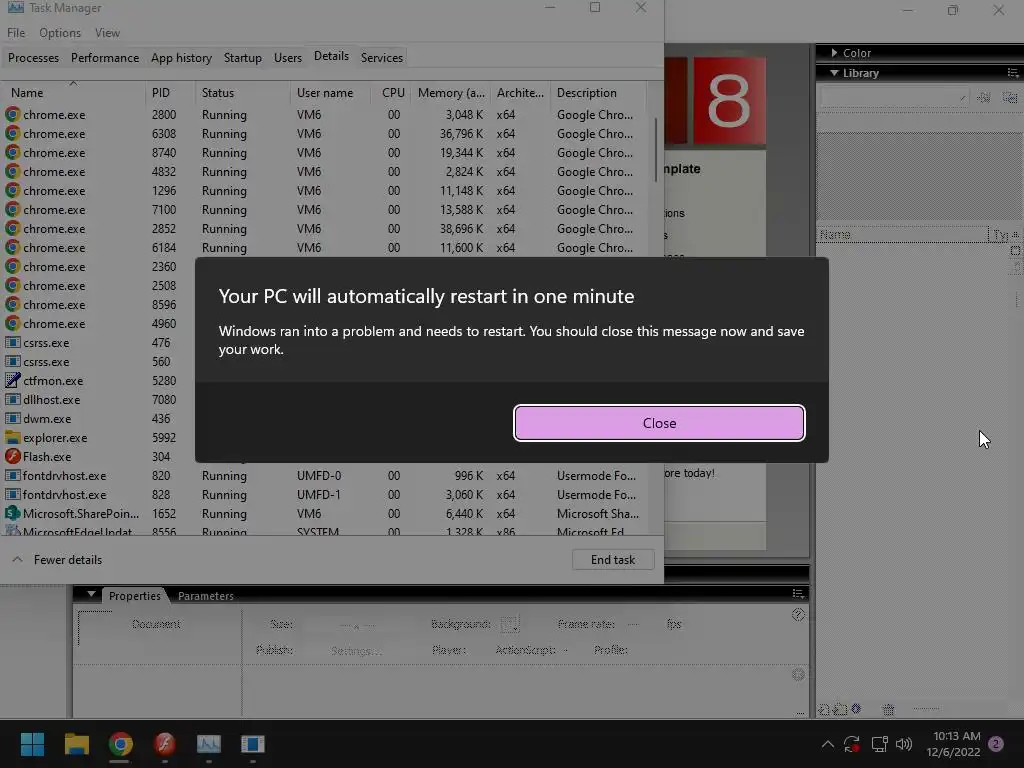Expand the Color panel in Flash

834,53
